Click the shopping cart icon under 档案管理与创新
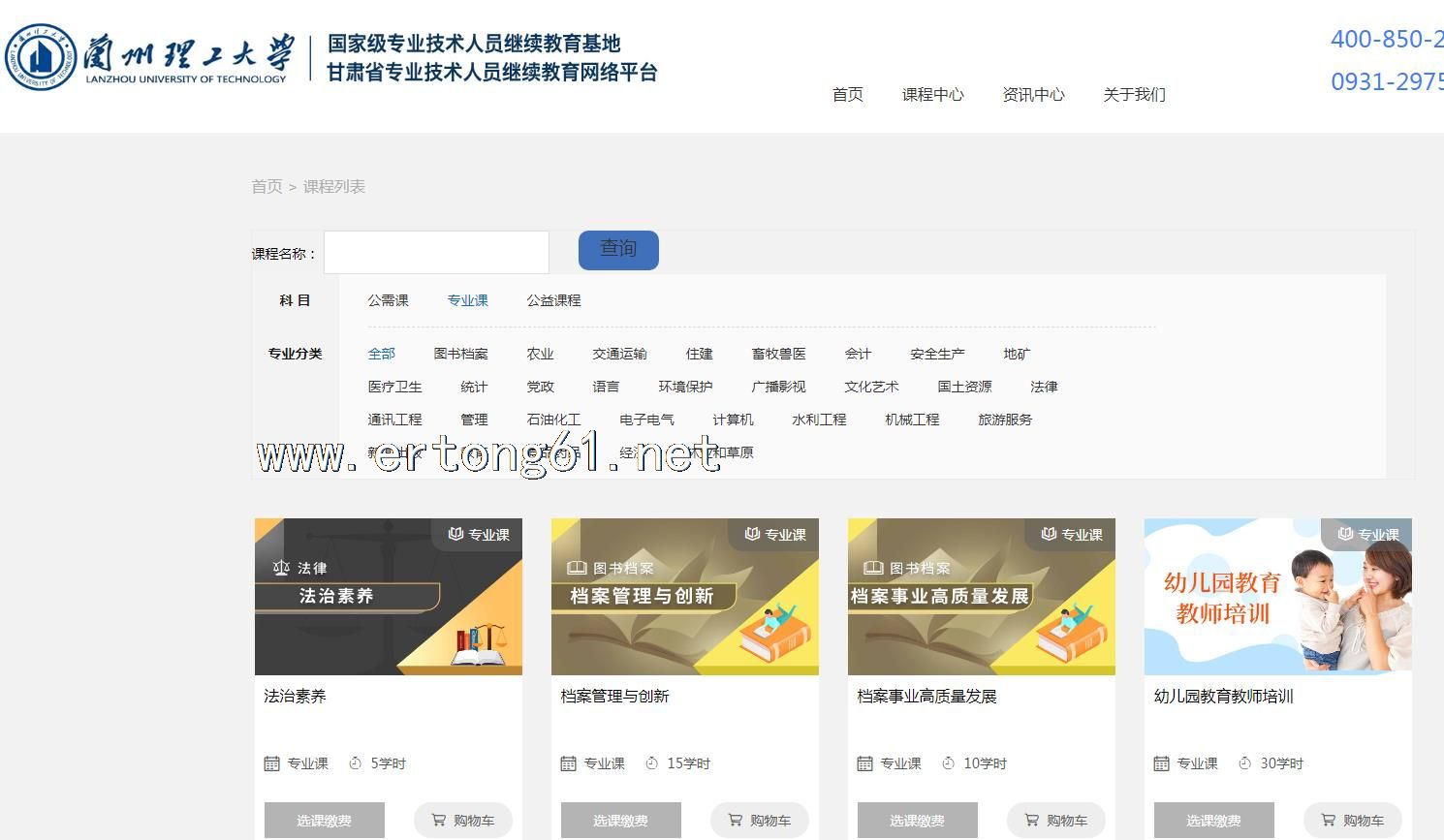Image resolution: width=1444 pixels, height=840 pixels. 735,820
